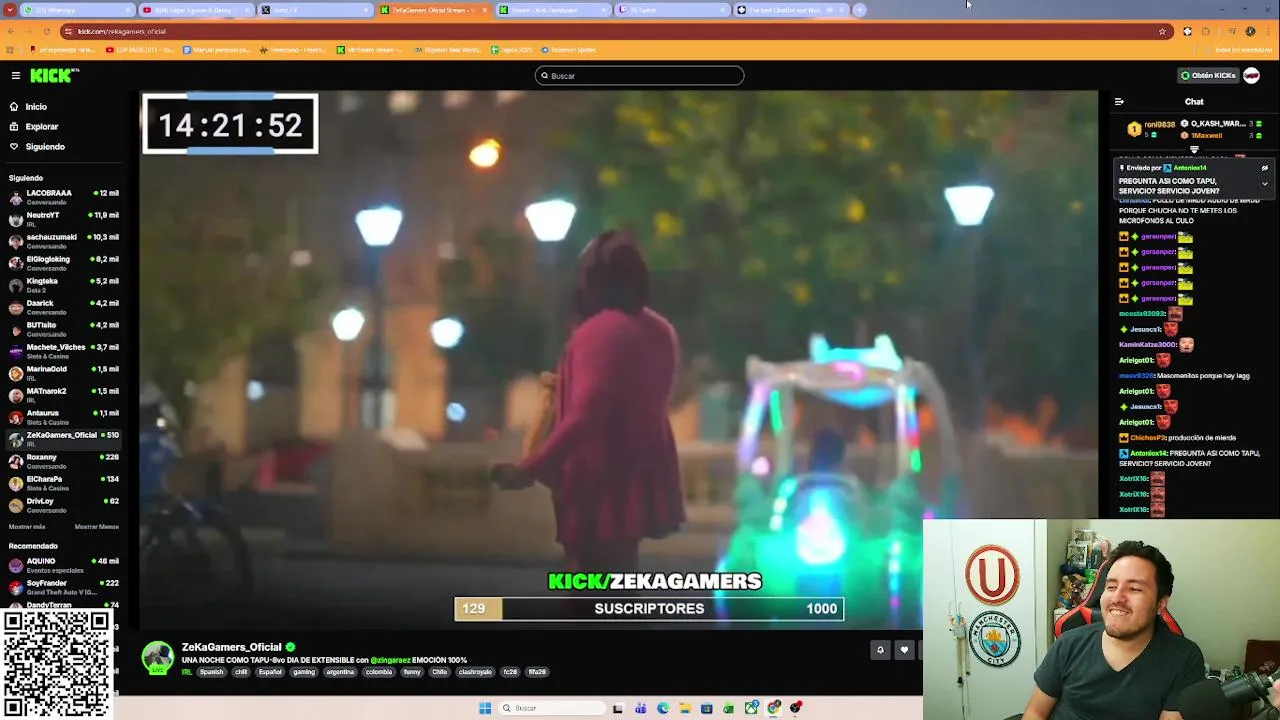Screen dimensions: 1280x720
Task: Toggle follow with the heart icon
Action: click(904, 650)
